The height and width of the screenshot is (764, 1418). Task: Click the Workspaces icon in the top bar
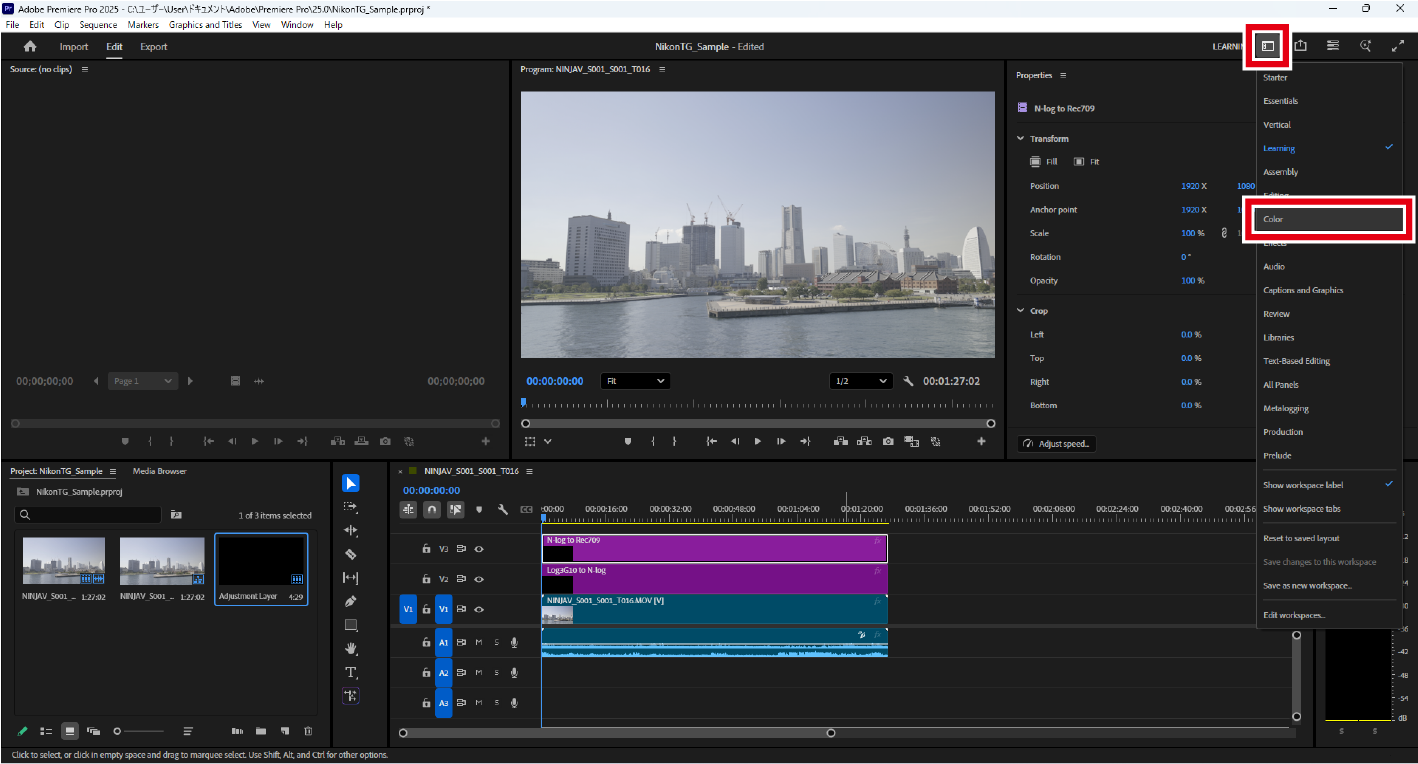(1266, 46)
